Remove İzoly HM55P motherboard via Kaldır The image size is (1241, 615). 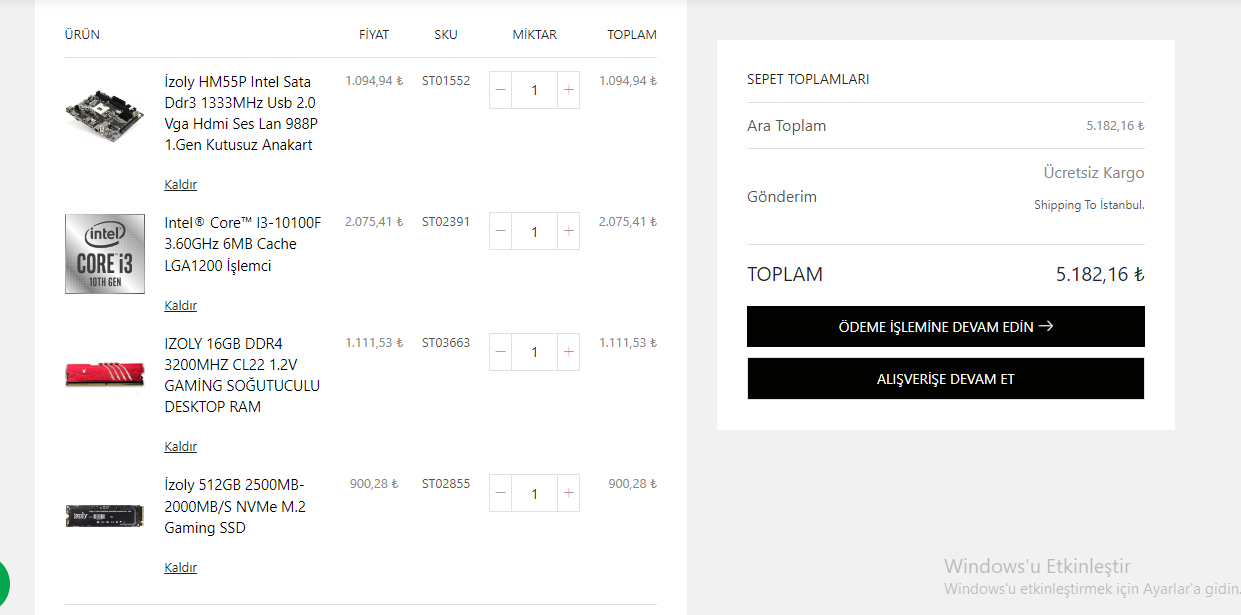(180, 185)
